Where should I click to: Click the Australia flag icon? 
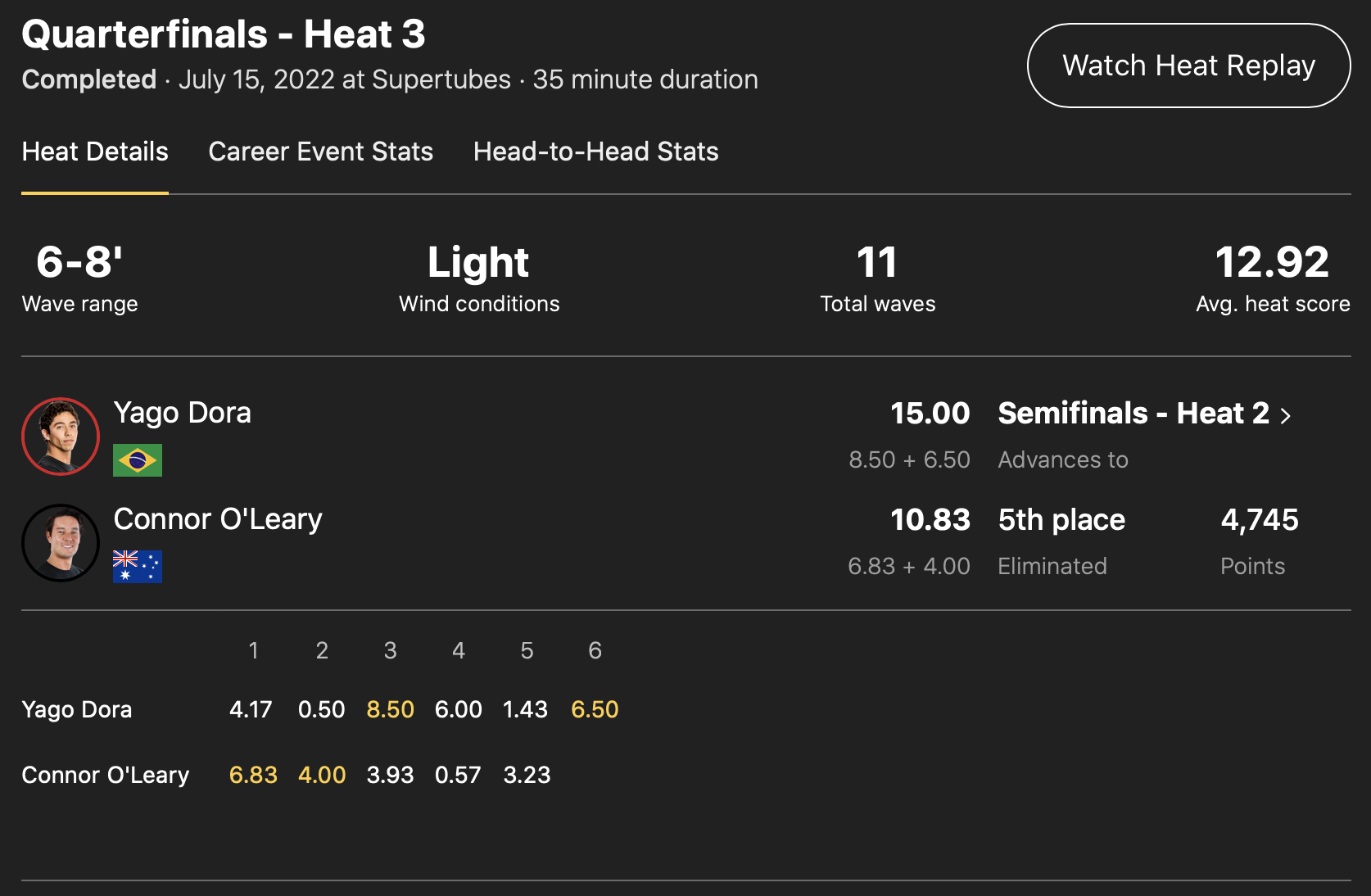point(138,567)
